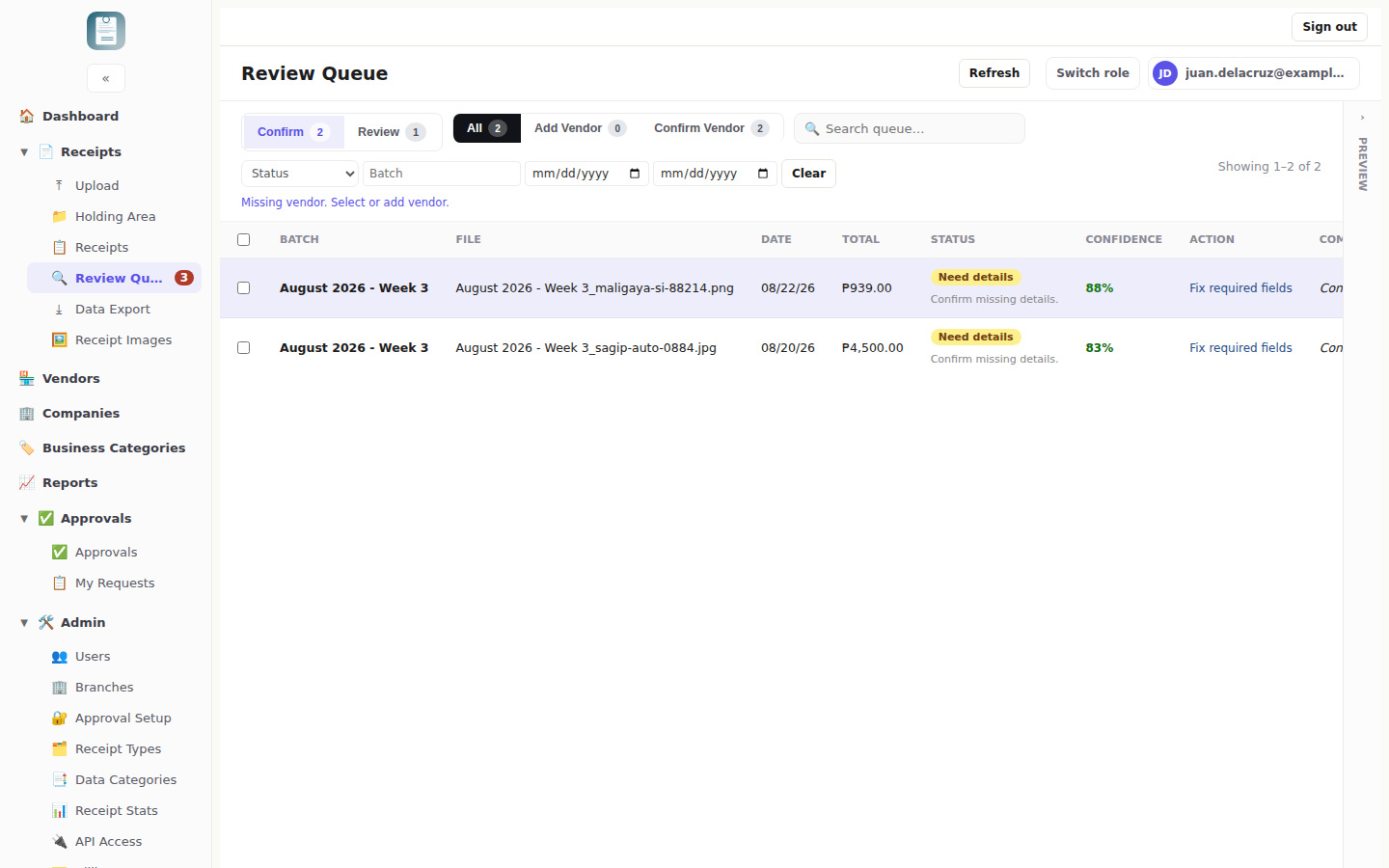The width and height of the screenshot is (1389, 868).
Task: Click the Batch filter input field
Action: pos(442,174)
